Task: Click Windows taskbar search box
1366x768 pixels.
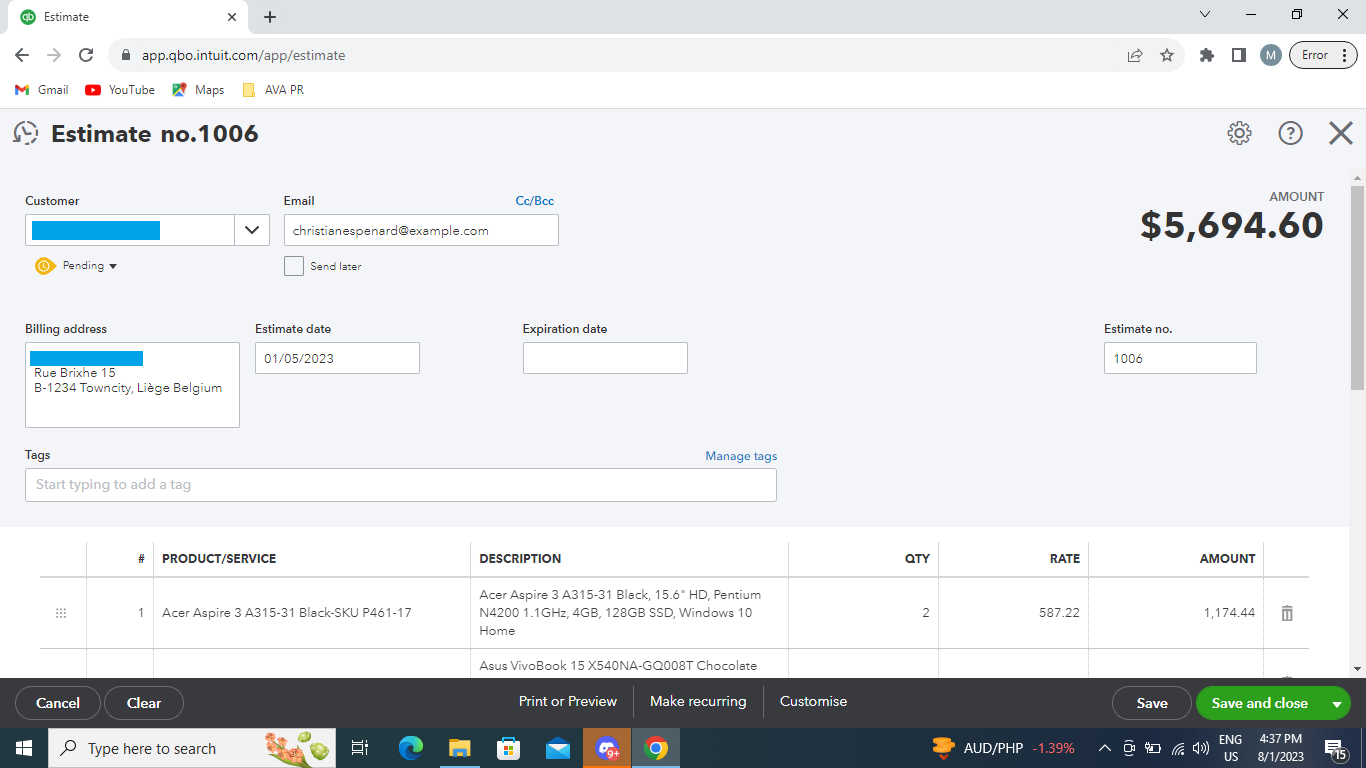Action: click(193, 748)
